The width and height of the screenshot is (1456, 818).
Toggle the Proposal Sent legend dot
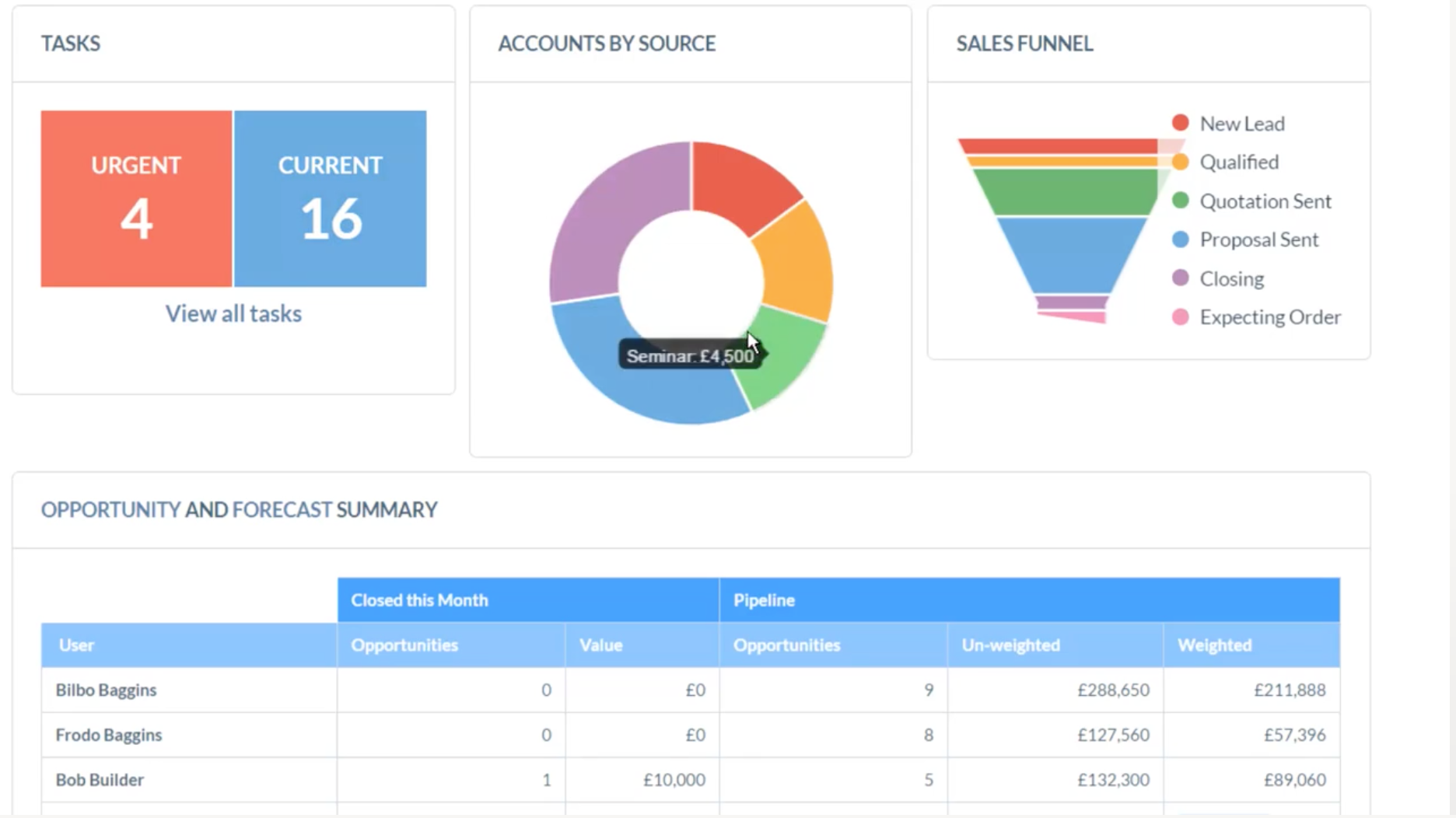[1180, 239]
